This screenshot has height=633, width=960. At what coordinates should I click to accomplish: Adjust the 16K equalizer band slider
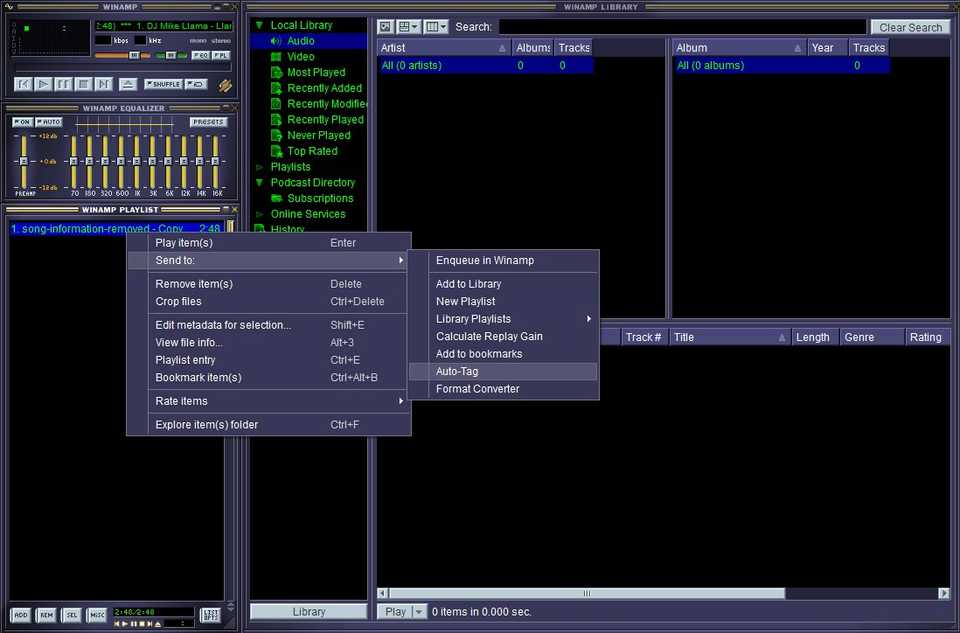(x=216, y=162)
